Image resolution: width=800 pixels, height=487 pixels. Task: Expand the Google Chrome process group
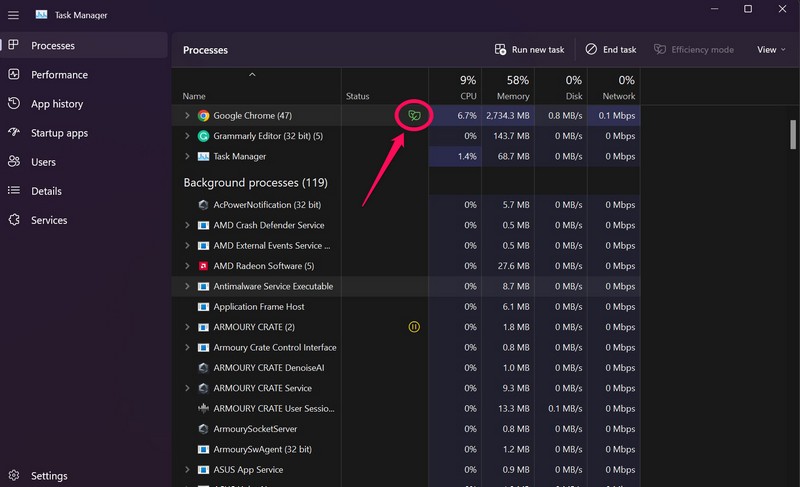pos(187,116)
